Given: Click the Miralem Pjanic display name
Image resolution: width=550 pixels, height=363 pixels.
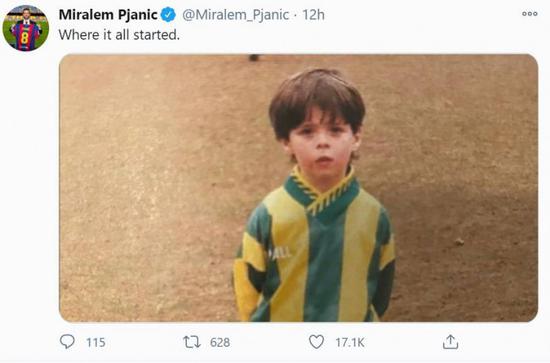Looking at the screenshot, I should click(108, 15).
